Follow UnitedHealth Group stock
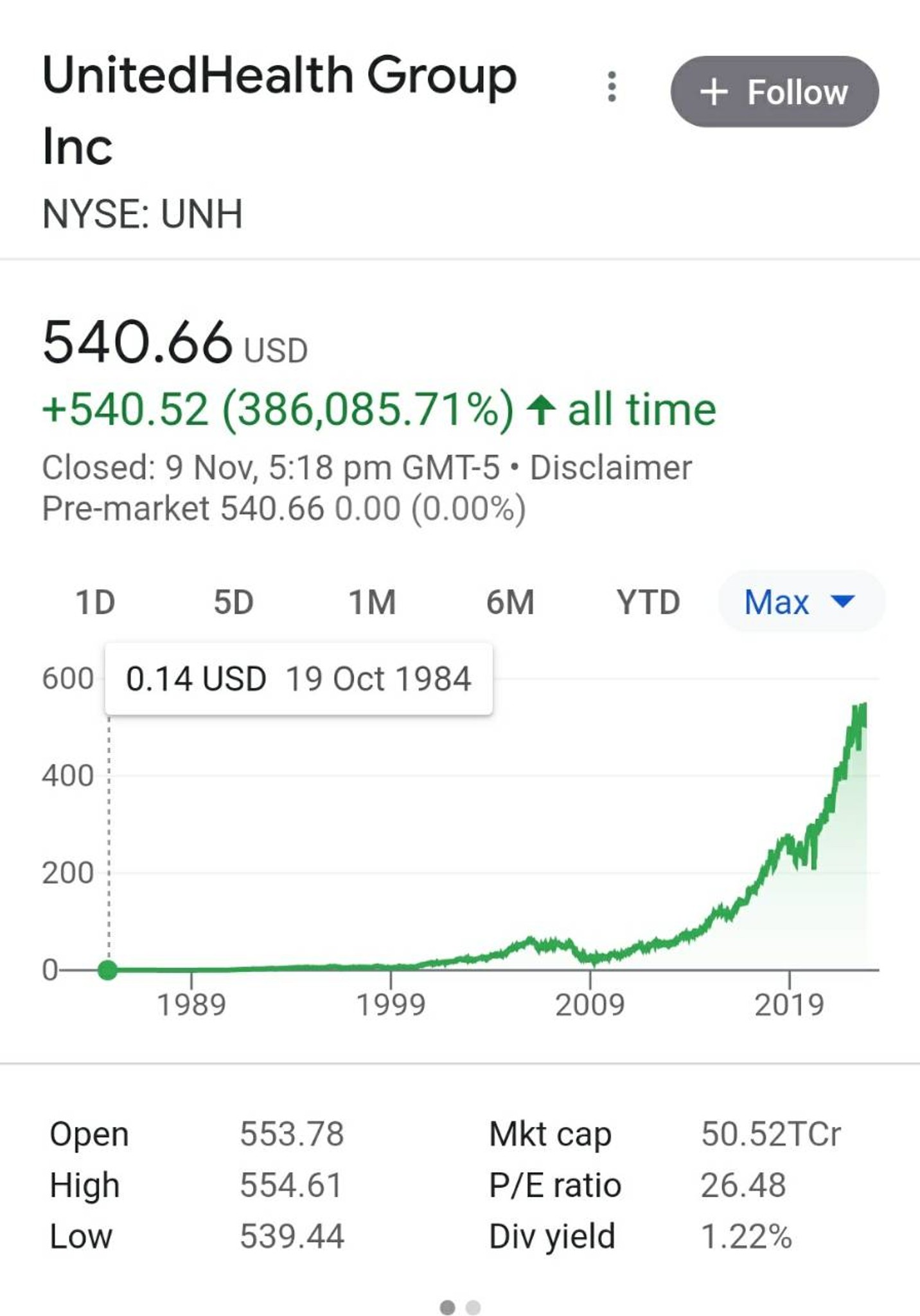This screenshot has height=1316, width=920. coord(774,92)
